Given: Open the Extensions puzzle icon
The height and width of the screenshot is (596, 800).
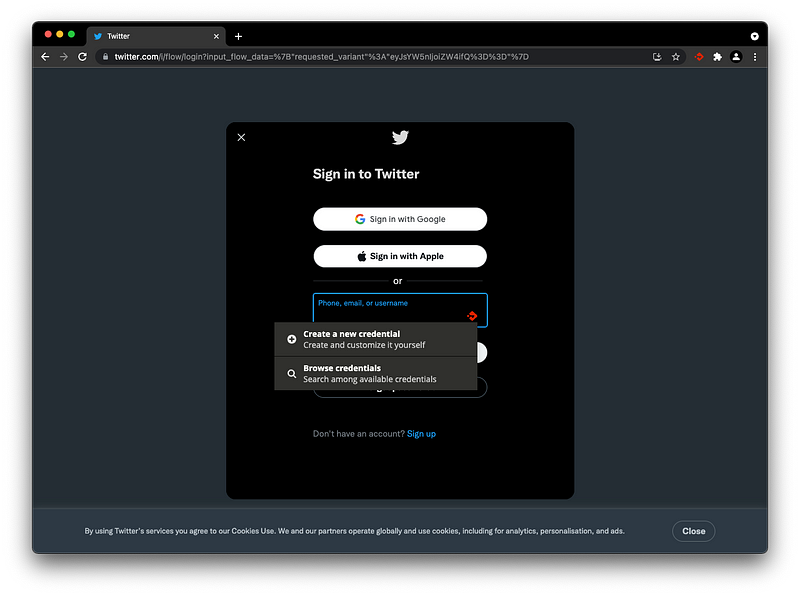Looking at the screenshot, I should point(717,57).
